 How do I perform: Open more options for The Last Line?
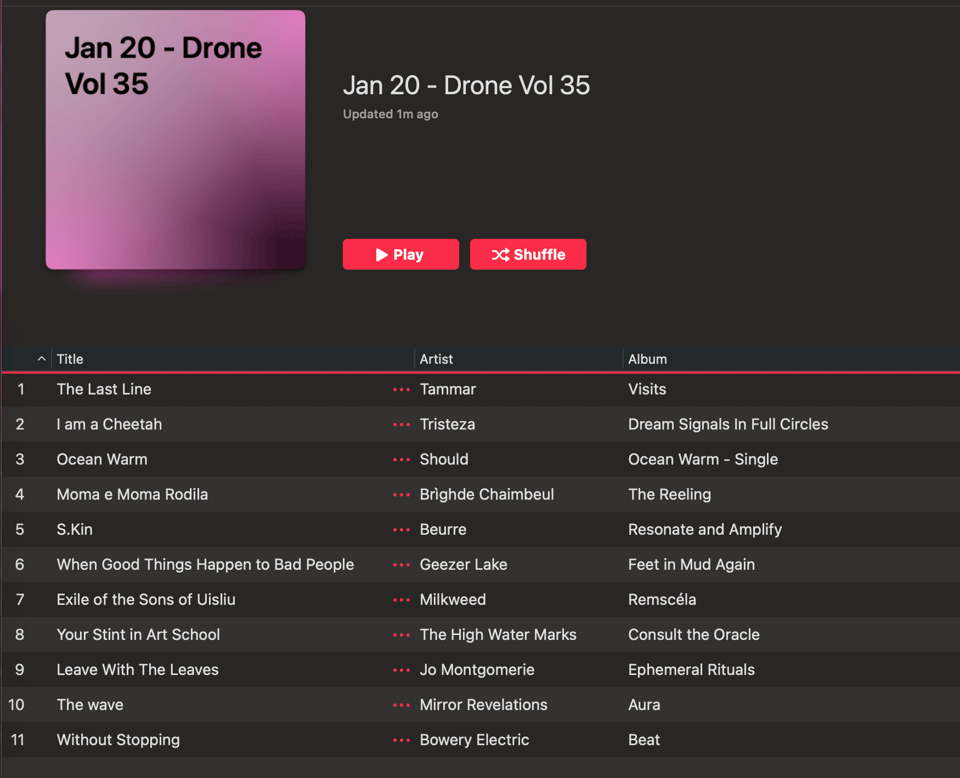pyautogui.click(x=402, y=390)
